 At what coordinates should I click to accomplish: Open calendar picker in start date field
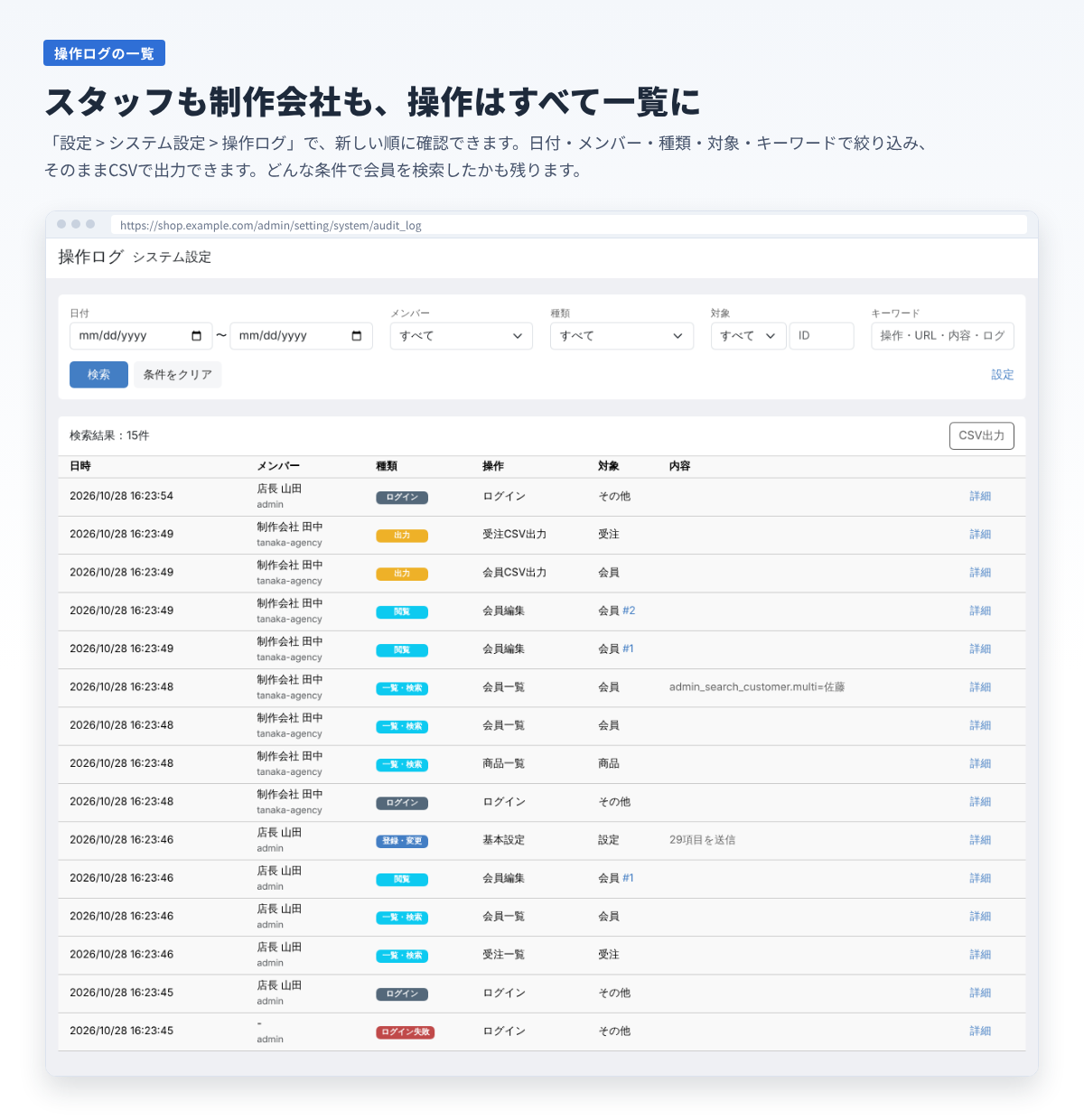(x=197, y=336)
